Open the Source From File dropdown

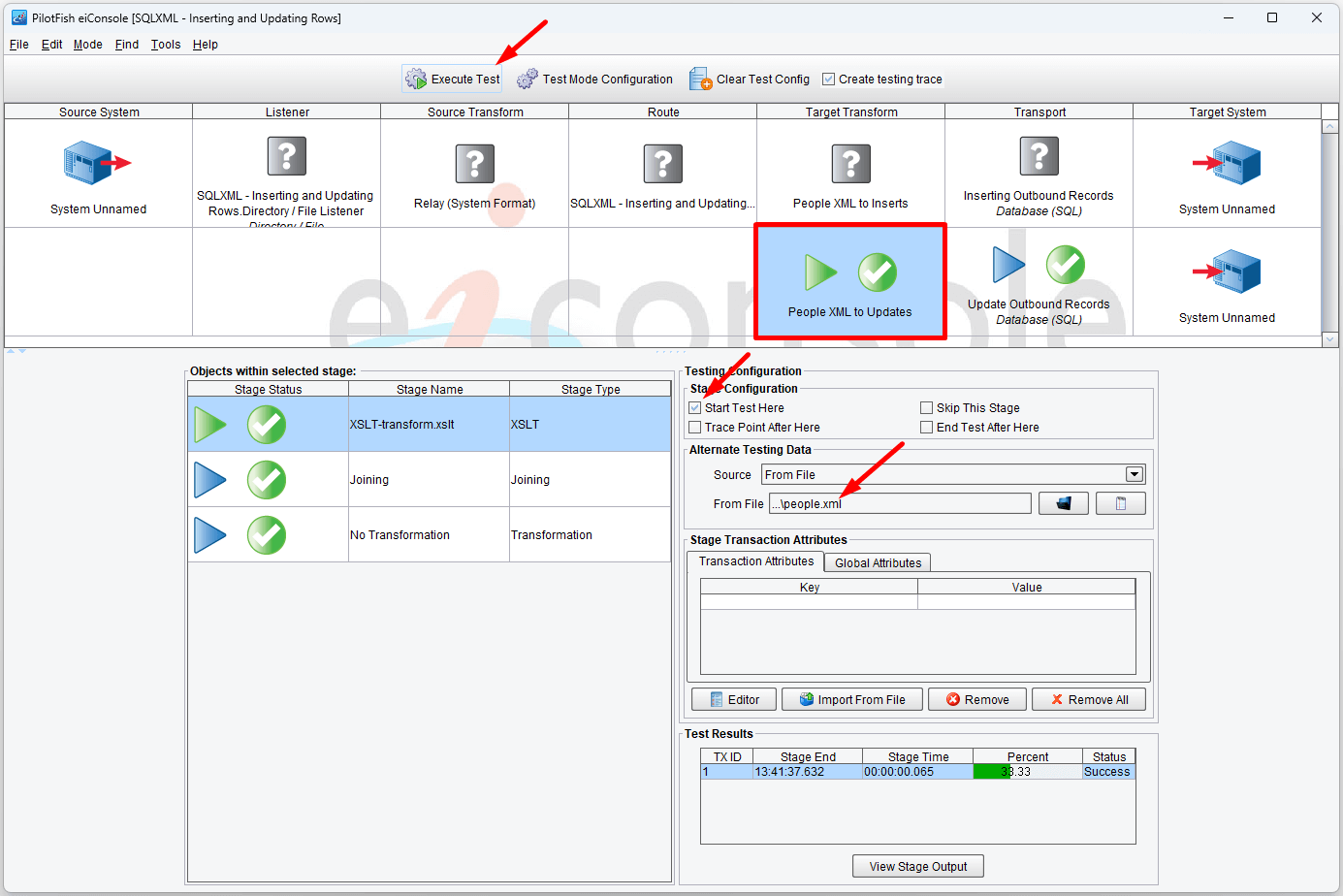pyautogui.click(x=1135, y=474)
